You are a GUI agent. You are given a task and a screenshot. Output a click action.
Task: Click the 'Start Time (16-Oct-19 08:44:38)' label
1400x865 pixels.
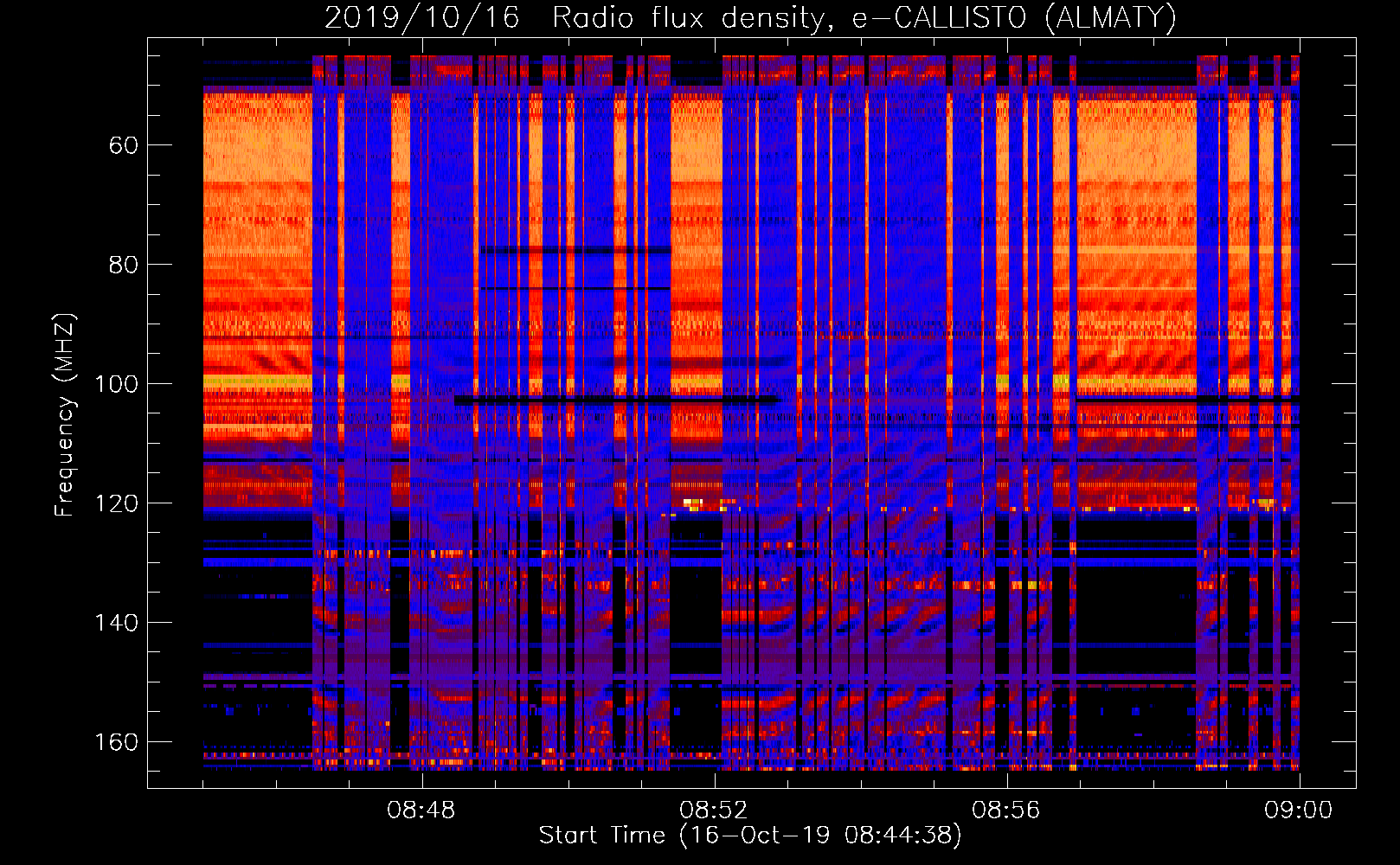click(750, 836)
